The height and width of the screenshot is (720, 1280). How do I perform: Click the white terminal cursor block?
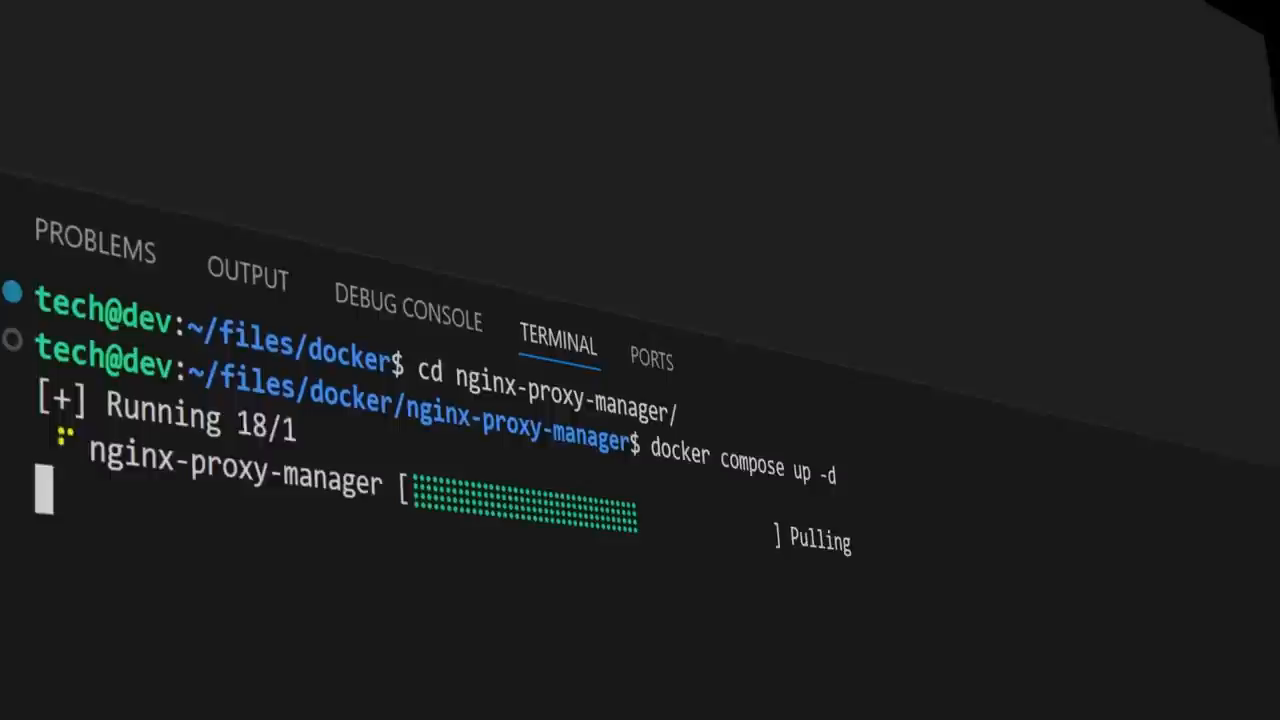pyautogui.click(x=44, y=489)
